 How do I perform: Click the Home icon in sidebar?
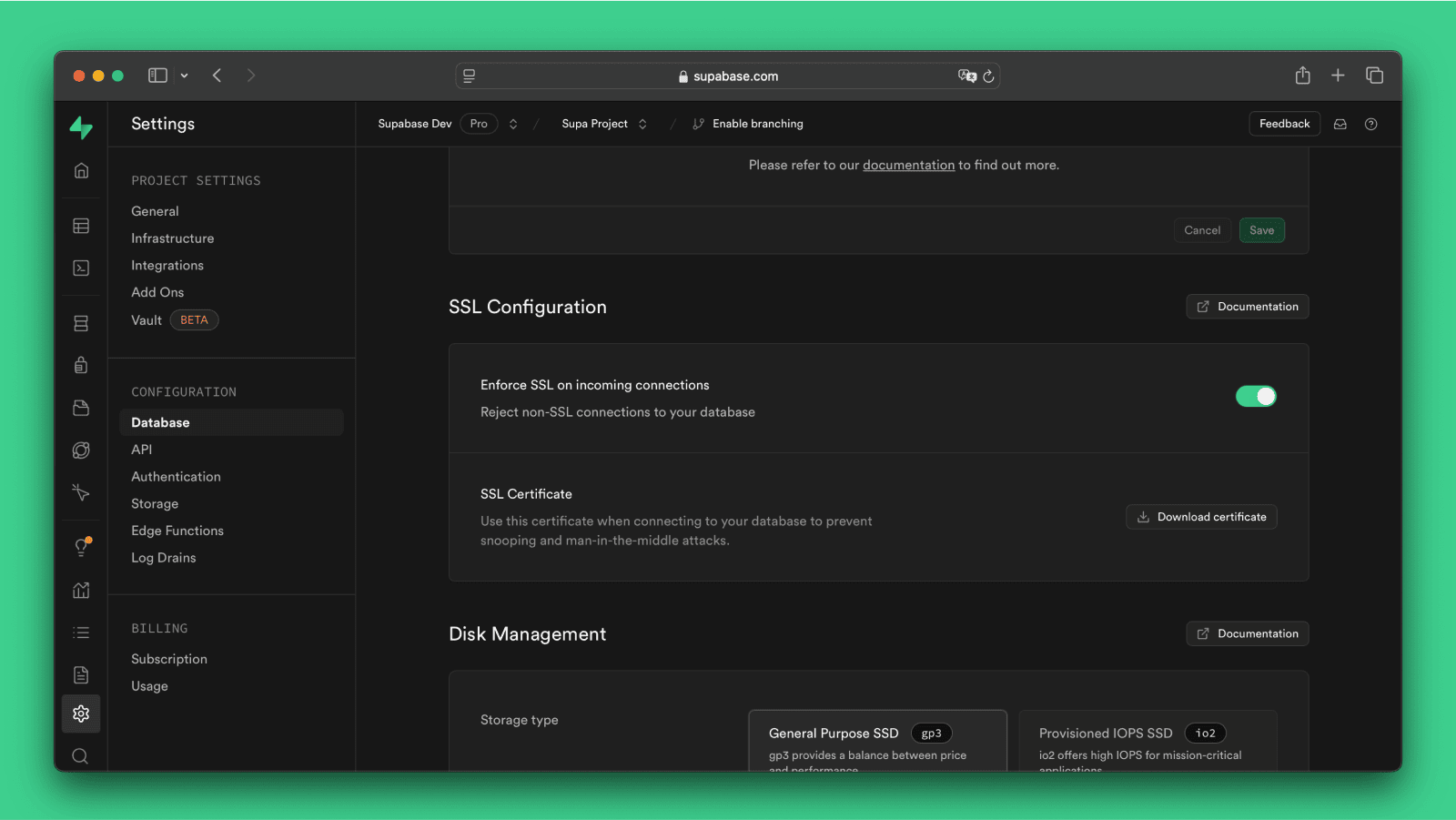[x=81, y=171]
